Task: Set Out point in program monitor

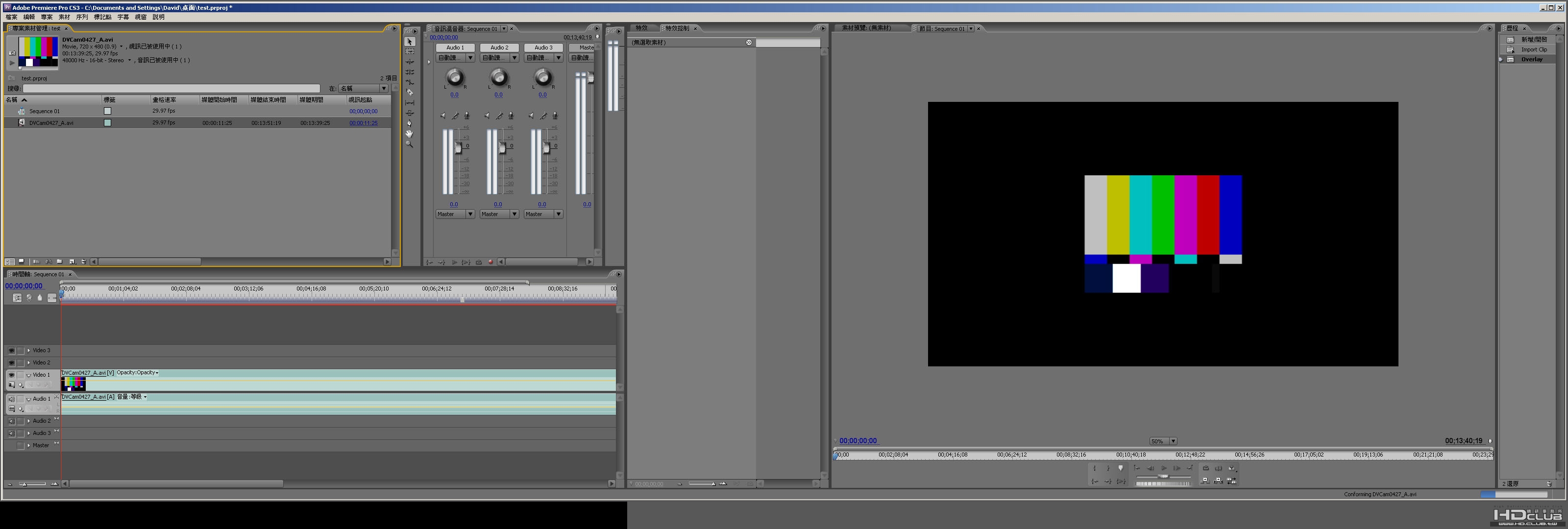Action: [1108, 468]
